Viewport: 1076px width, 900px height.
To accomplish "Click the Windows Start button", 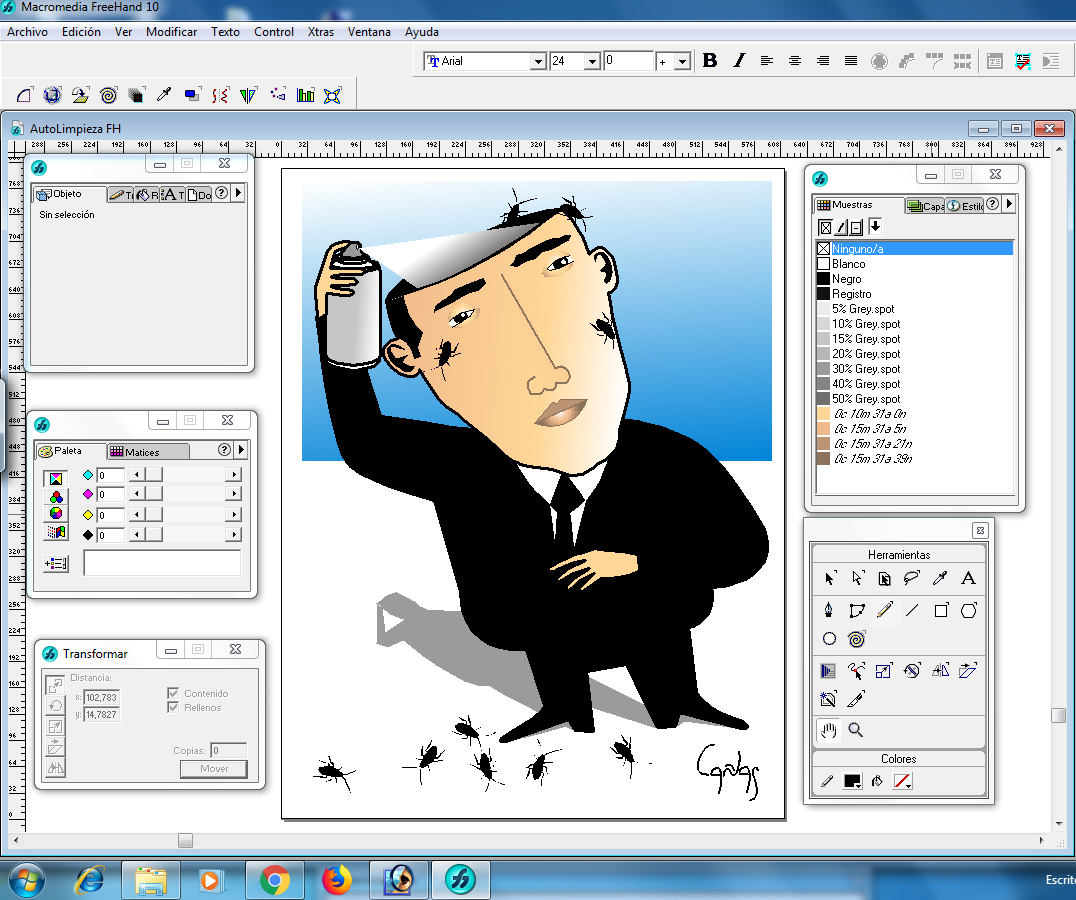I will pos(27,880).
